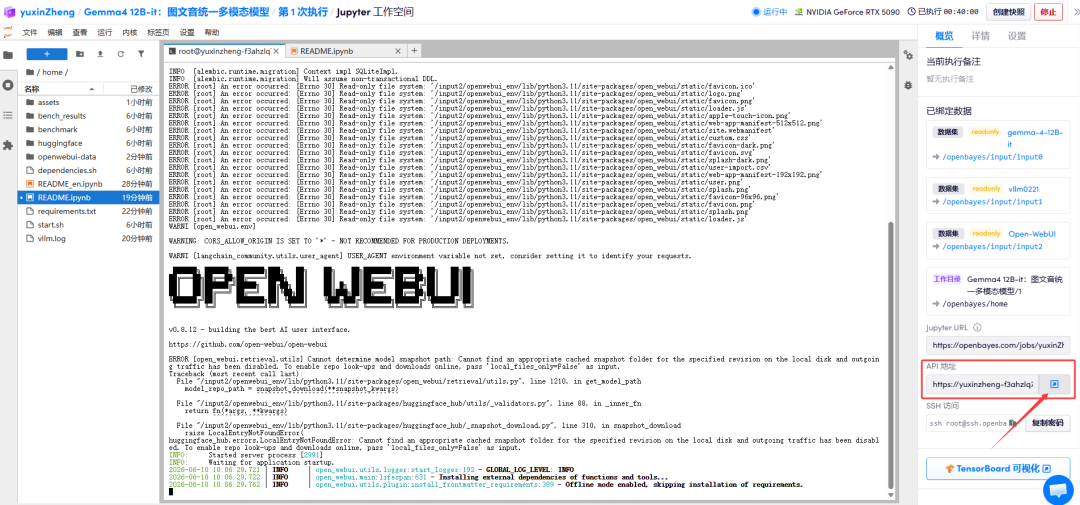Open the gemma-4-12B-it dataset link
The height and width of the screenshot is (505, 1080).
[1035, 138]
